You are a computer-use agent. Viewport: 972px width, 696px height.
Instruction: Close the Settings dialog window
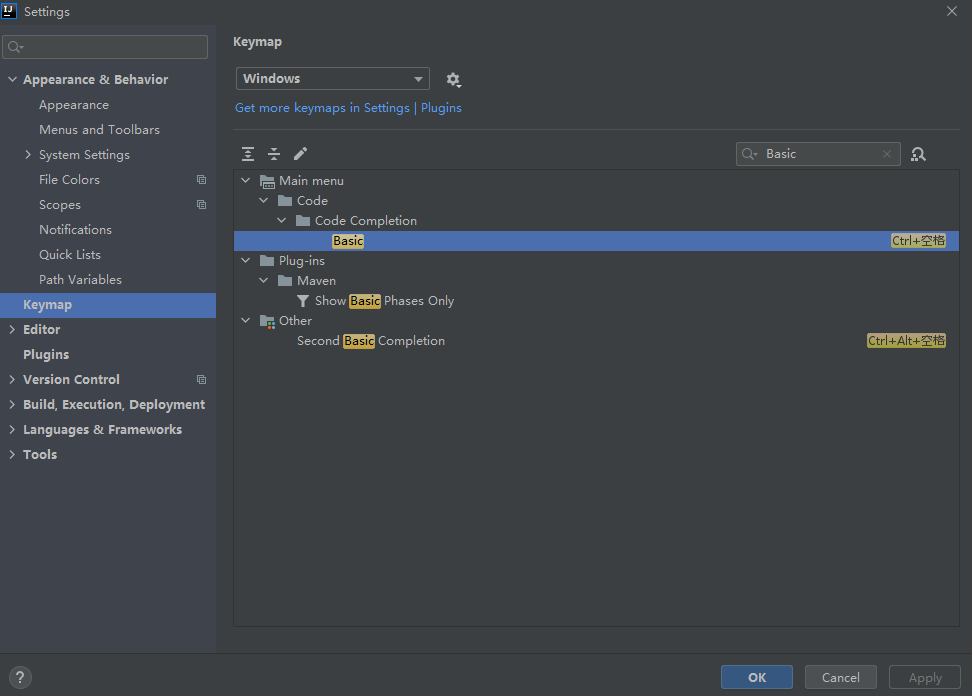pyautogui.click(x=952, y=11)
